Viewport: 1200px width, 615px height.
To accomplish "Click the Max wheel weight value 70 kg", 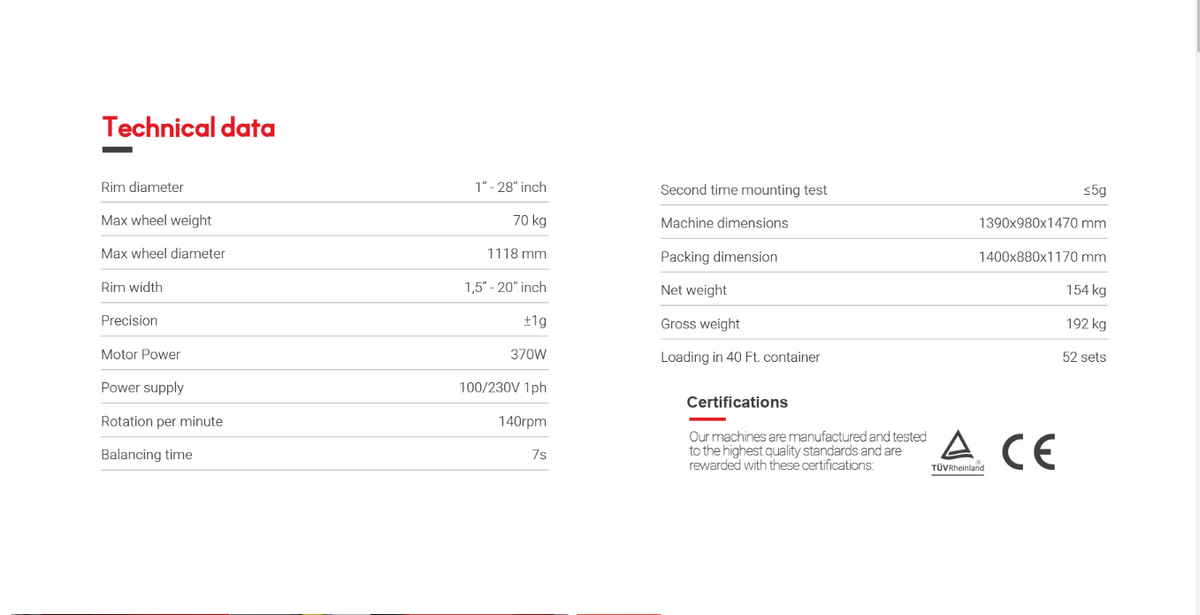I will (530, 220).
